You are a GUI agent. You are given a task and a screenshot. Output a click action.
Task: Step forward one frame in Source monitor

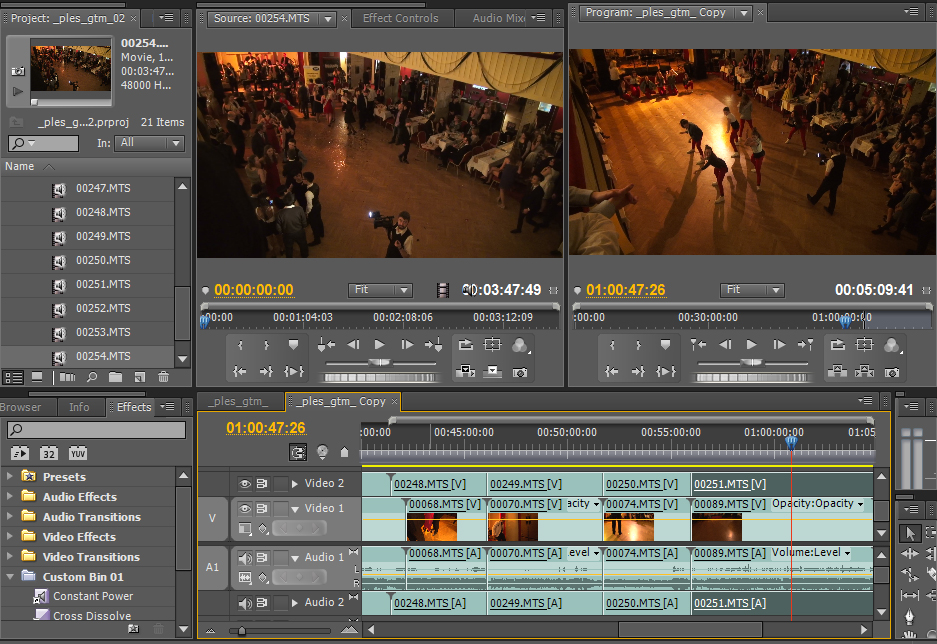pos(407,345)
